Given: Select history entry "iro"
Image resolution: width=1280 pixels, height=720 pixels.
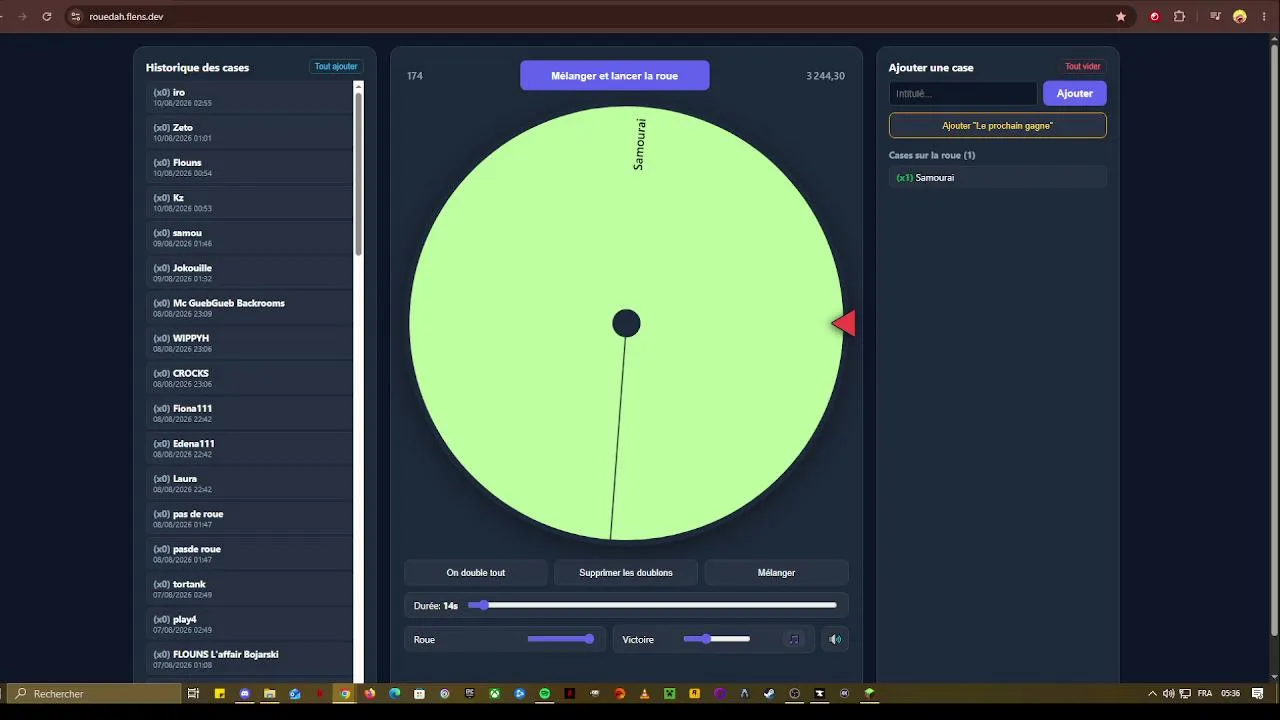Looking at the screenshot, I should coord(249,97).
